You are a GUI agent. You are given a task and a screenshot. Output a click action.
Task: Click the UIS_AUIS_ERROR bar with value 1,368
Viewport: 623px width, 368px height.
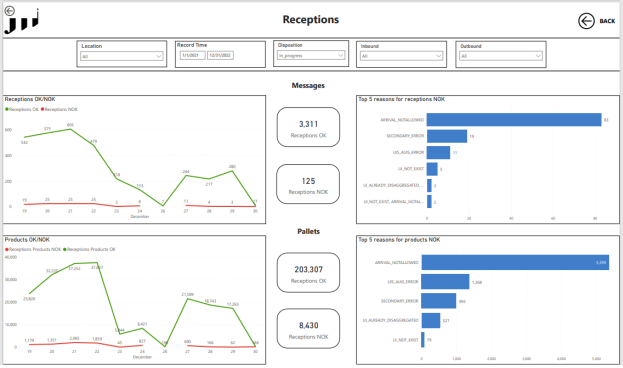(445, 282)
